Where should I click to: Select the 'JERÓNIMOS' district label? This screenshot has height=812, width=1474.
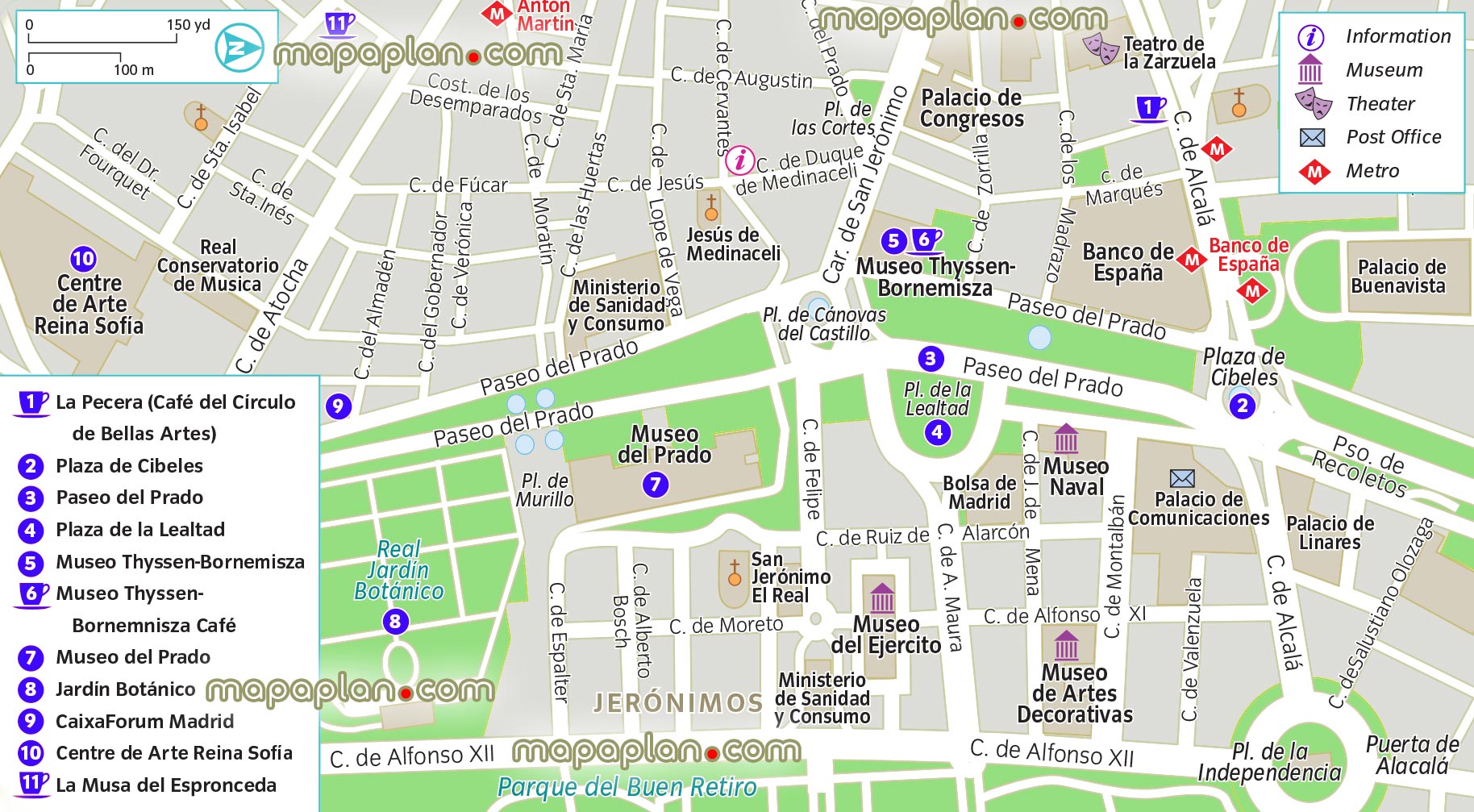click(677, 702)
